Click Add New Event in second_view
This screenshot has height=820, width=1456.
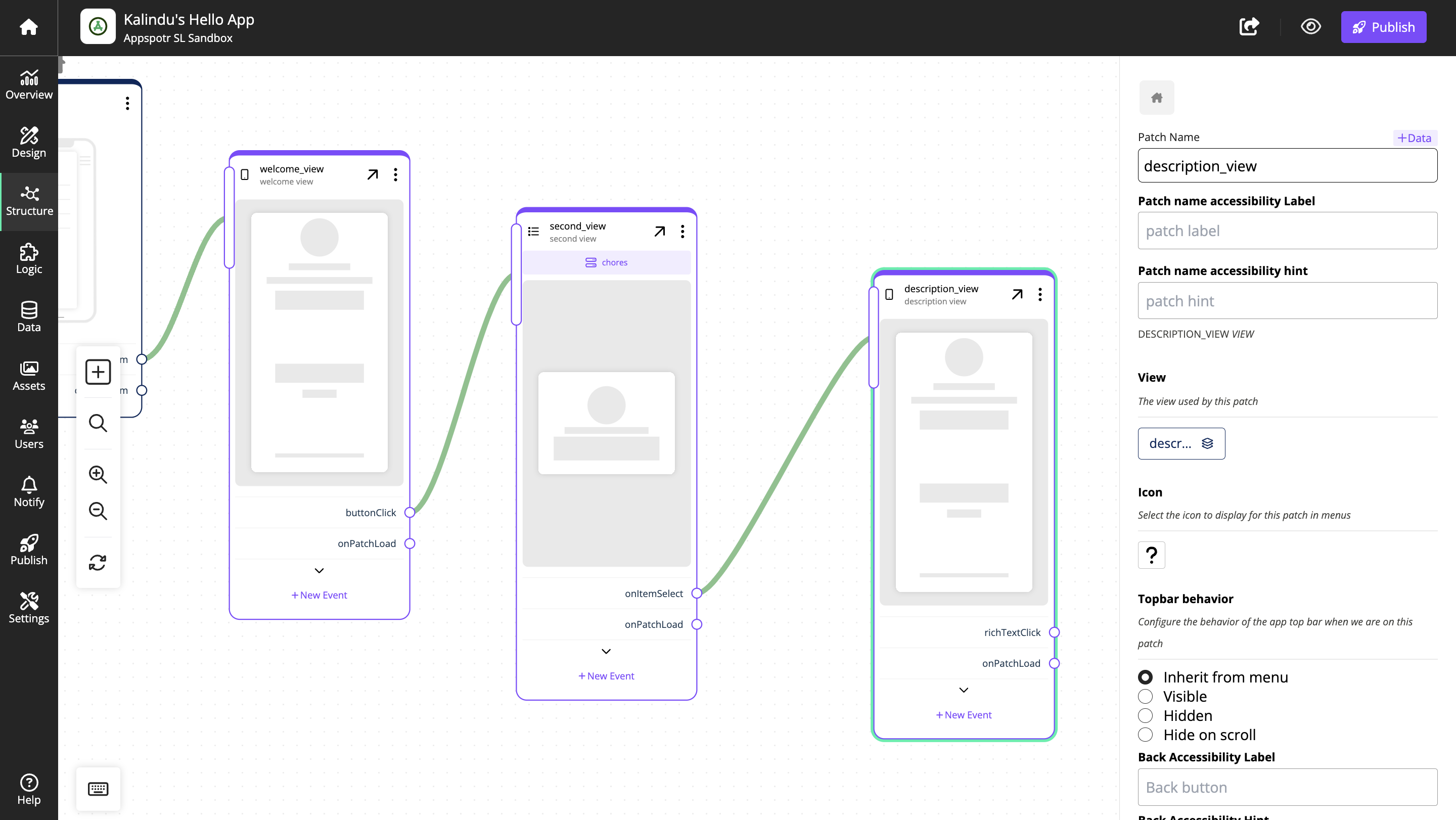(607, 675)
